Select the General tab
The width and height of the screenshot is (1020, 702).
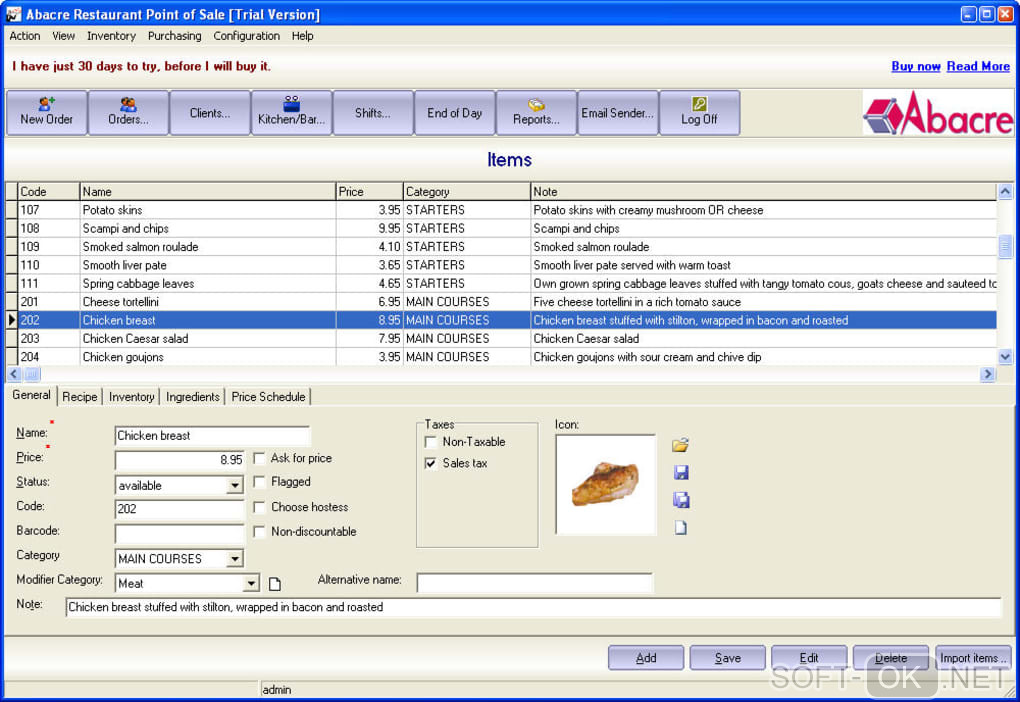coord(31,395)
